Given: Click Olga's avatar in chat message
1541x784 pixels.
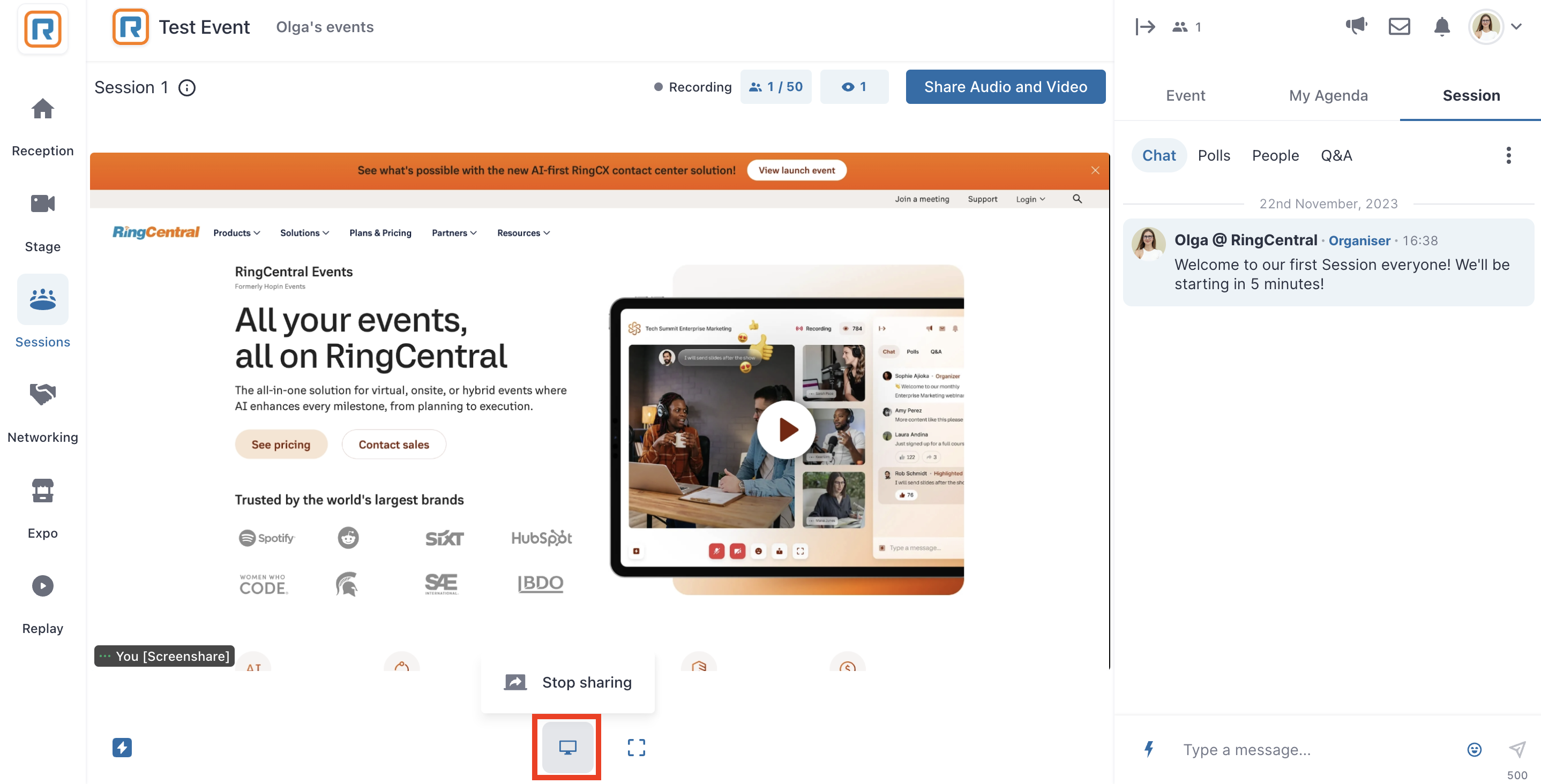Looking at the screenshot, I should click(1148, 243).
